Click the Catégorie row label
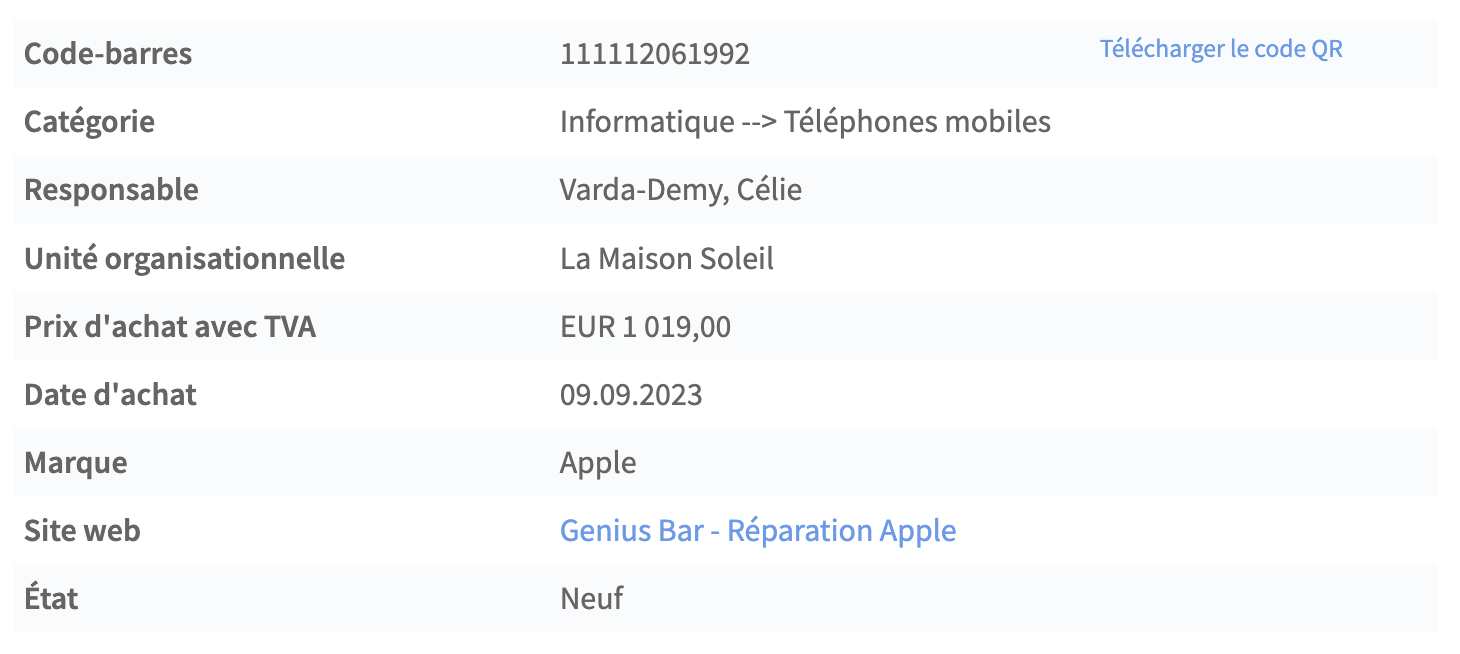Image resolution: width=1460 pixels, height=654 pixels. tap(89, 122)
